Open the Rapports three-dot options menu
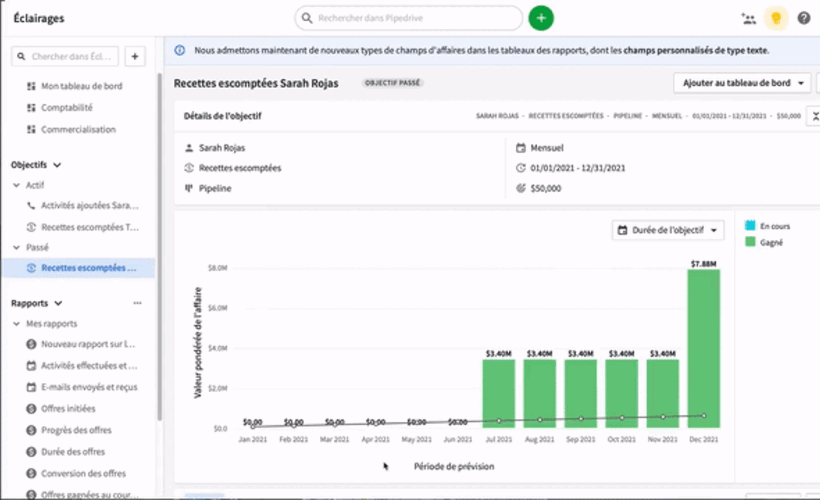The height and width of the screenshot is (500, 820). tap(137, 303)
